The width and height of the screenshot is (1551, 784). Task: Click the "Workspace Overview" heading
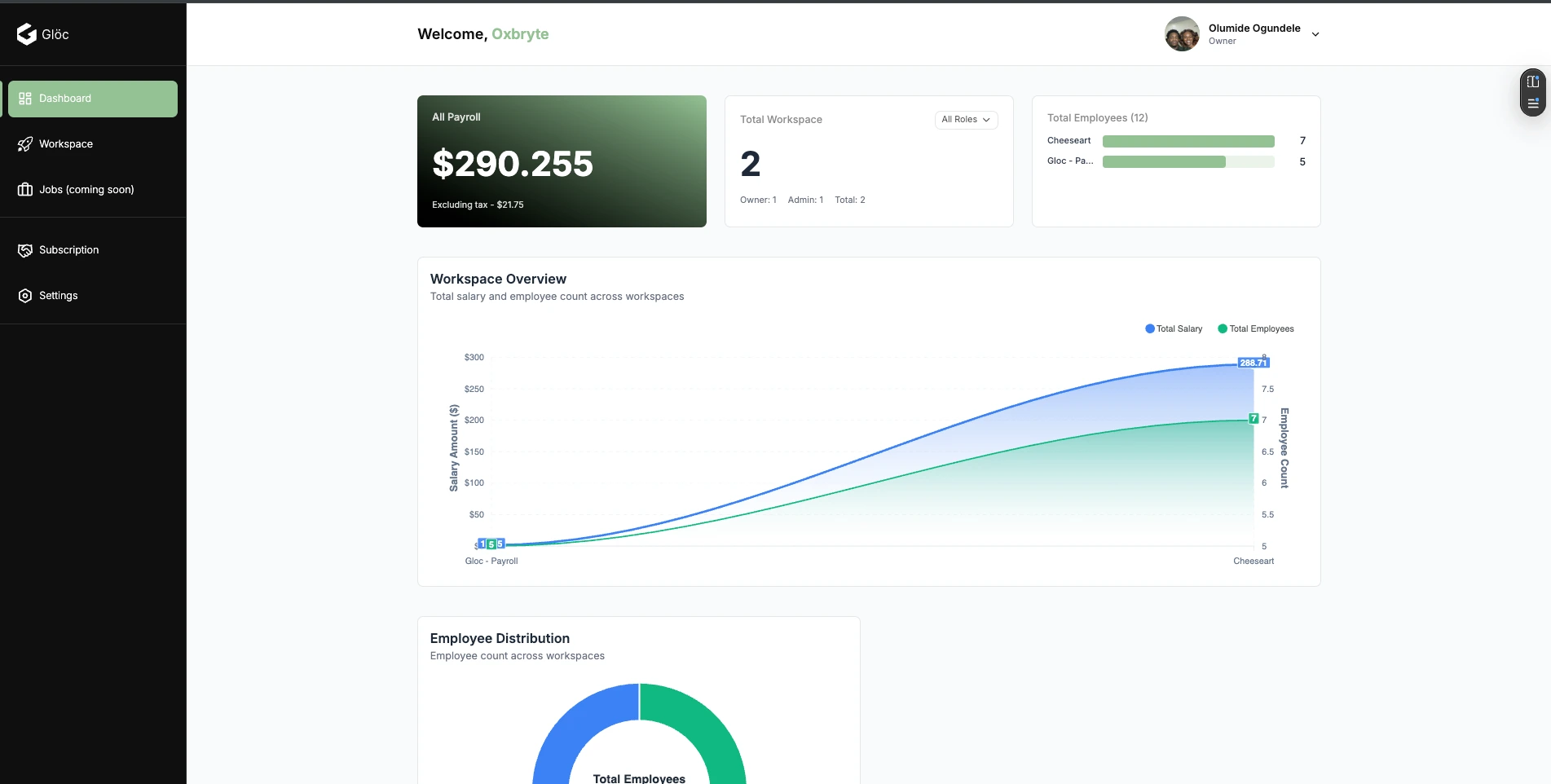[x=498, y=279]
